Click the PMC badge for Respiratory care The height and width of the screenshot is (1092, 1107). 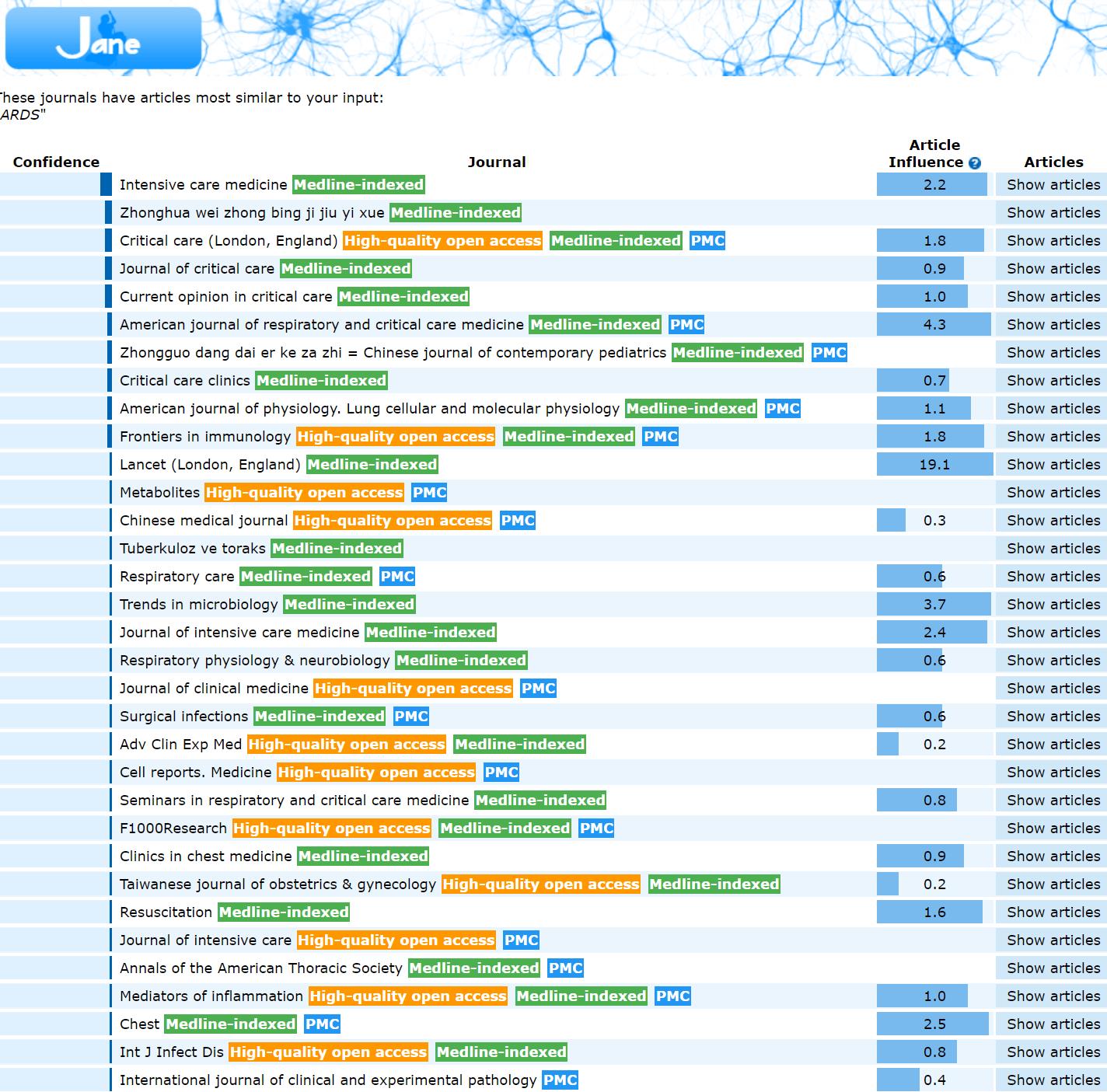(x=397, y=577)
